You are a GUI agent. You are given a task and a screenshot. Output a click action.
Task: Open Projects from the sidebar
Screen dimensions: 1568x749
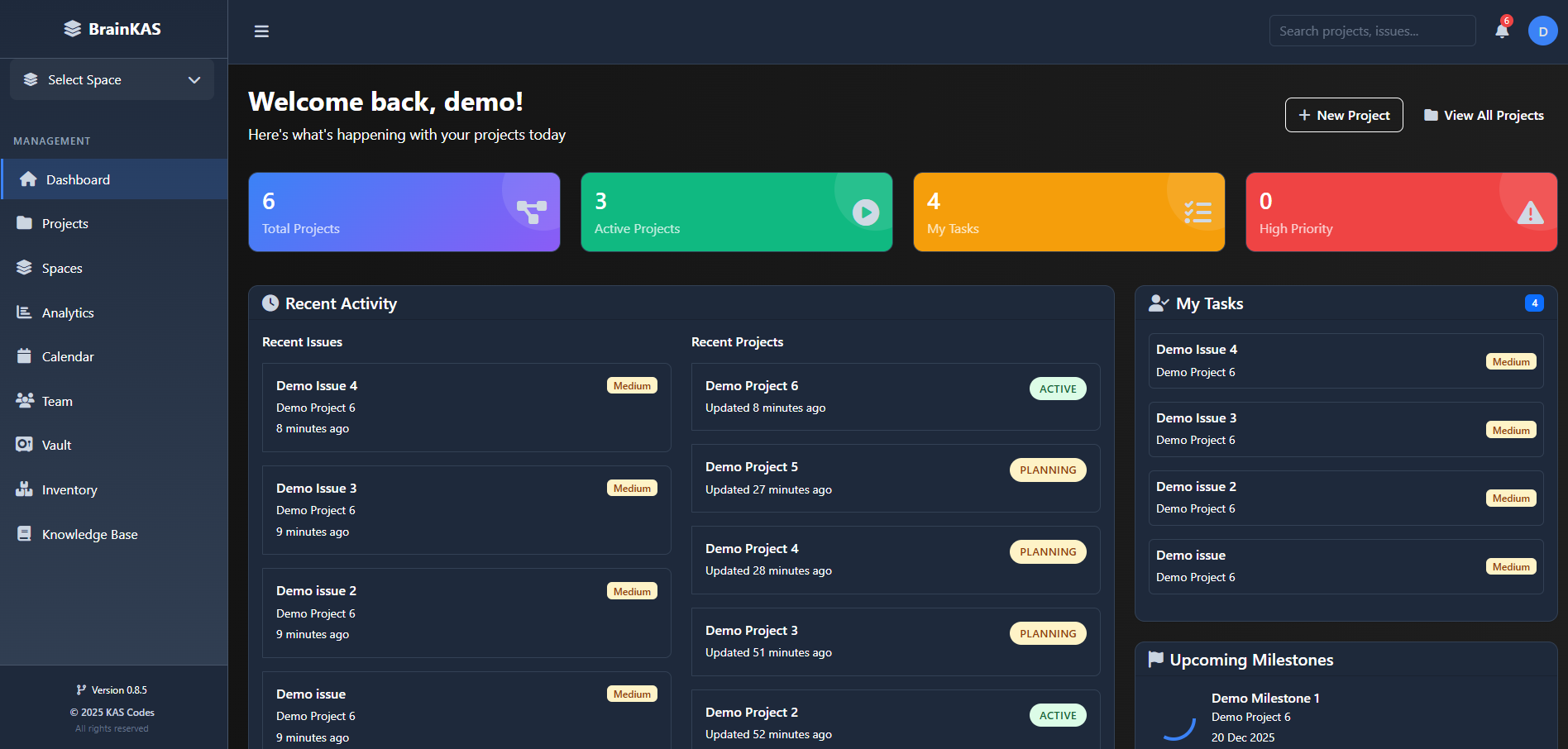tap(65, 223)
